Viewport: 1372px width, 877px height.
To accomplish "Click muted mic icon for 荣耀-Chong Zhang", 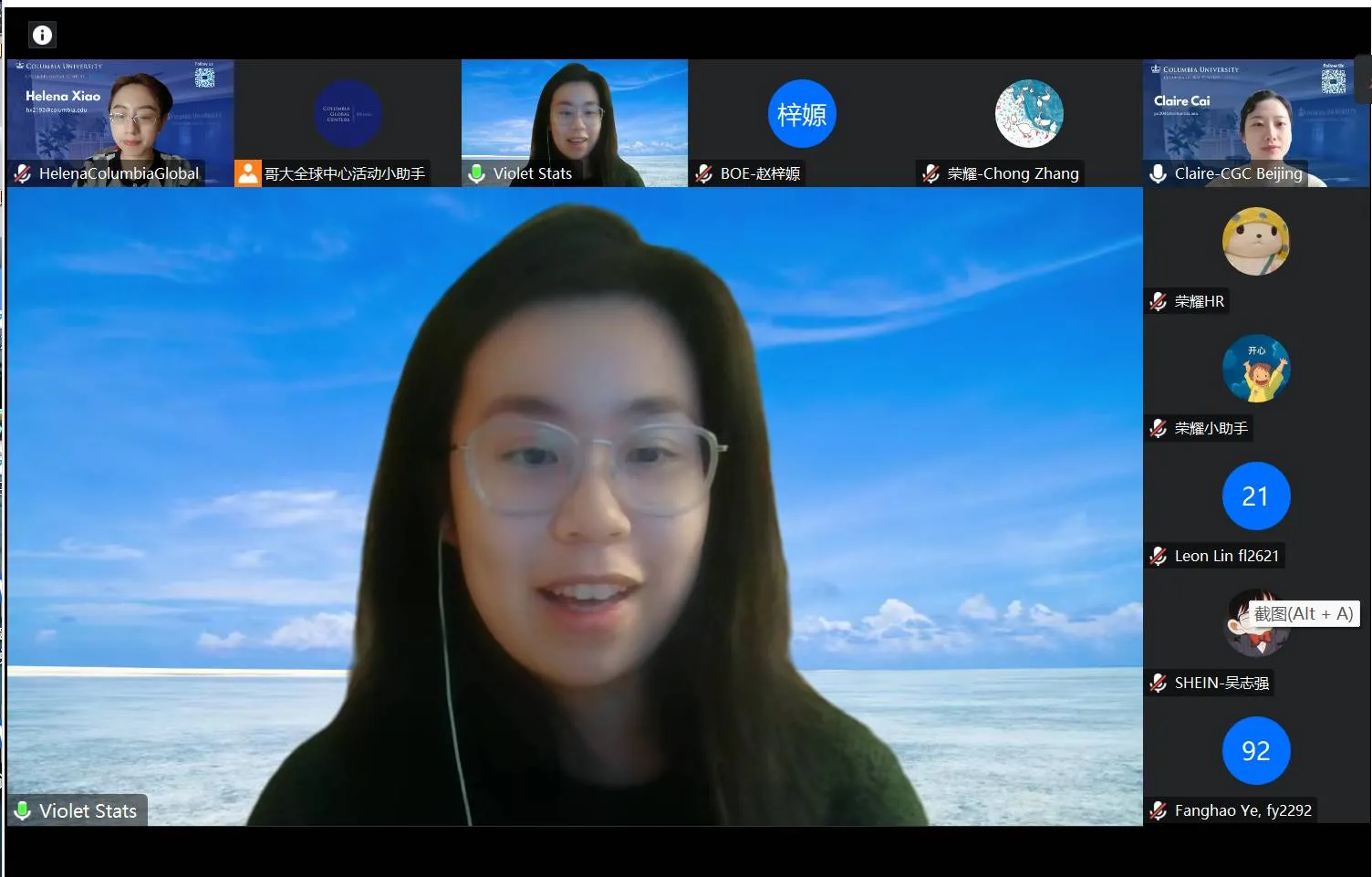I will 930,173.
